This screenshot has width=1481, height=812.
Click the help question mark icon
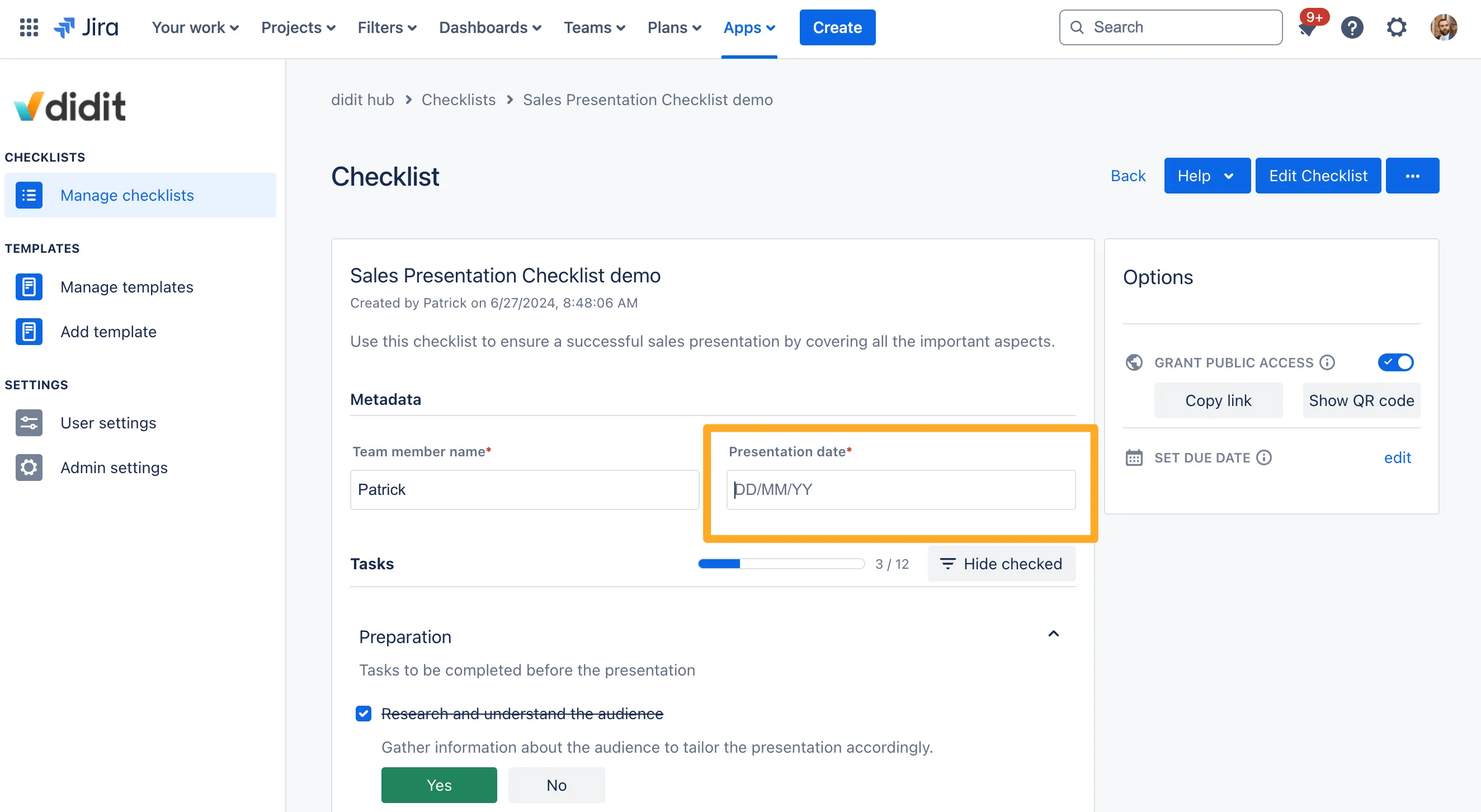click(1352, 27)
